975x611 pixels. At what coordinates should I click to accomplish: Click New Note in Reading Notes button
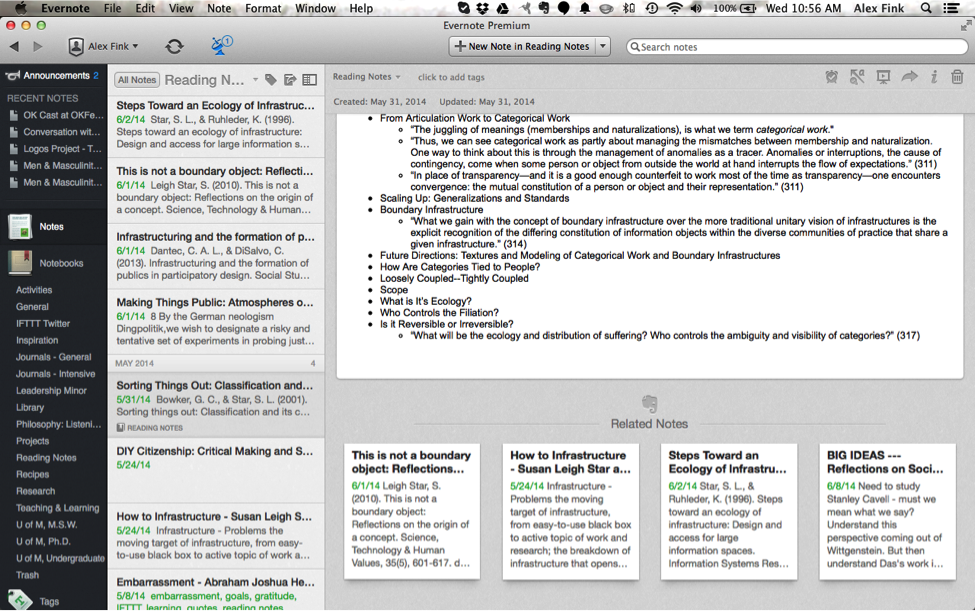tap(521, 46)
